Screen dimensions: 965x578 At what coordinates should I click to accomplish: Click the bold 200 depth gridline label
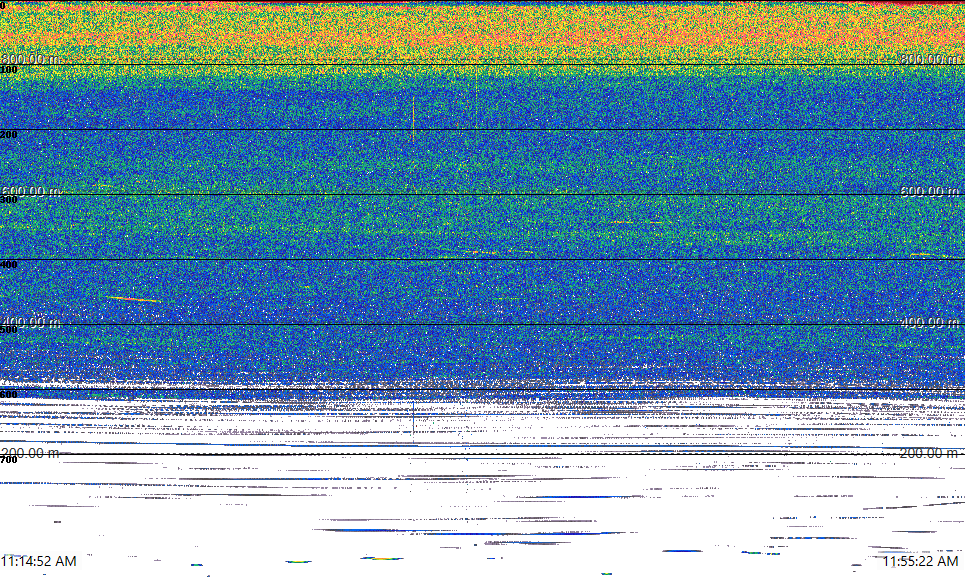[9, 135]
